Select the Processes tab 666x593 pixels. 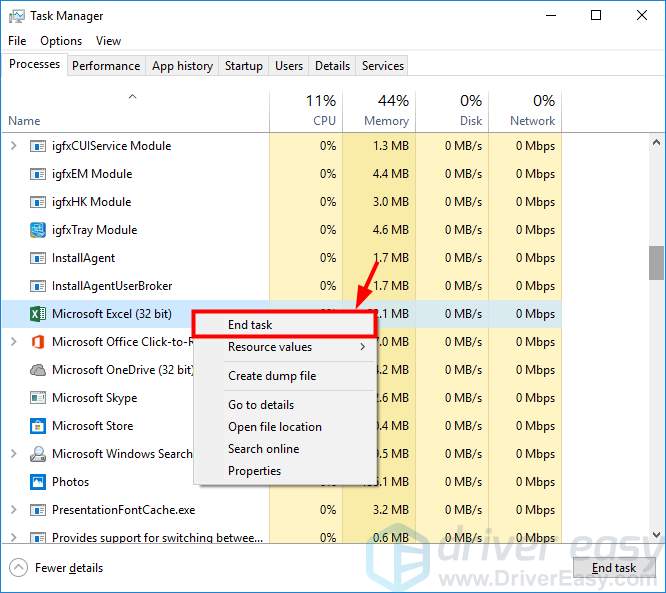point(34,64)
